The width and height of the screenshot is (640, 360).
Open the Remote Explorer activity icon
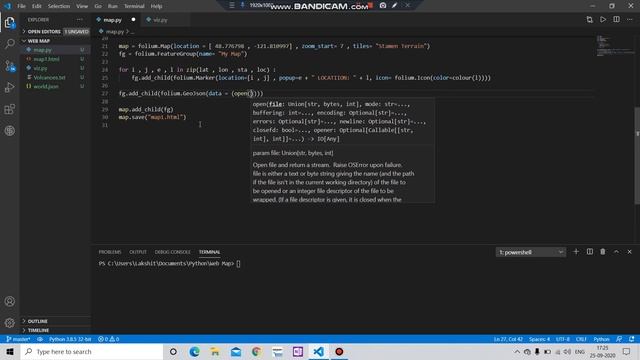[x=10, y=131]
